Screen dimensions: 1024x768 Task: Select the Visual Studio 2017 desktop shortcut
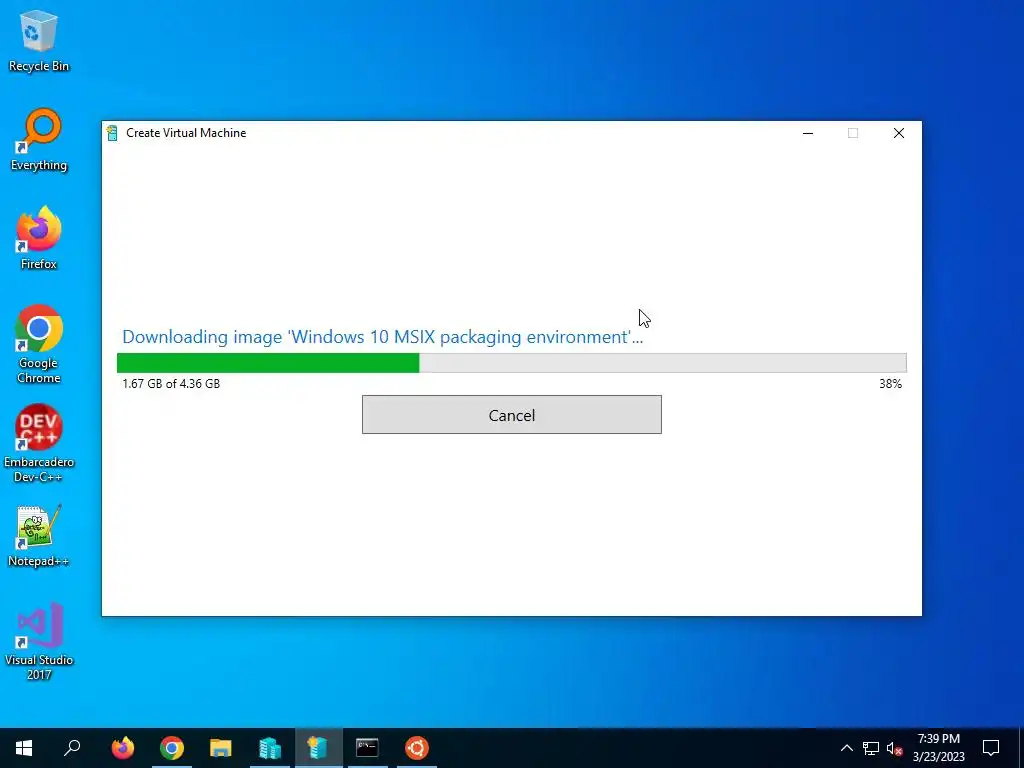coord(39,641)
